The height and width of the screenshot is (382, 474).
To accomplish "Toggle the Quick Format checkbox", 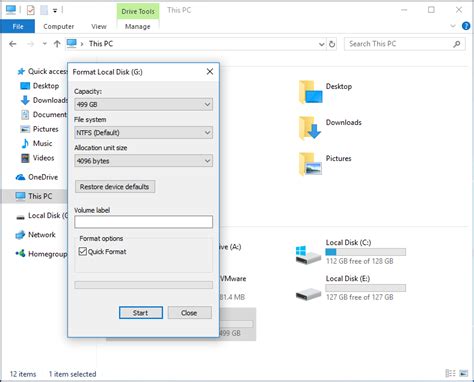I will click(83, 251).
